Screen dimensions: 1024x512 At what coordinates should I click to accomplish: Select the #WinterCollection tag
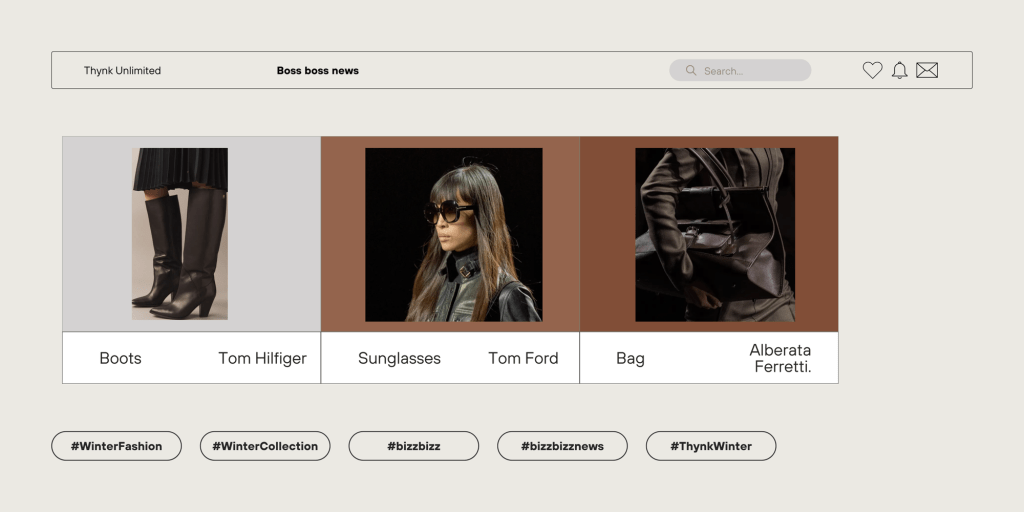[x=265, y=446]
